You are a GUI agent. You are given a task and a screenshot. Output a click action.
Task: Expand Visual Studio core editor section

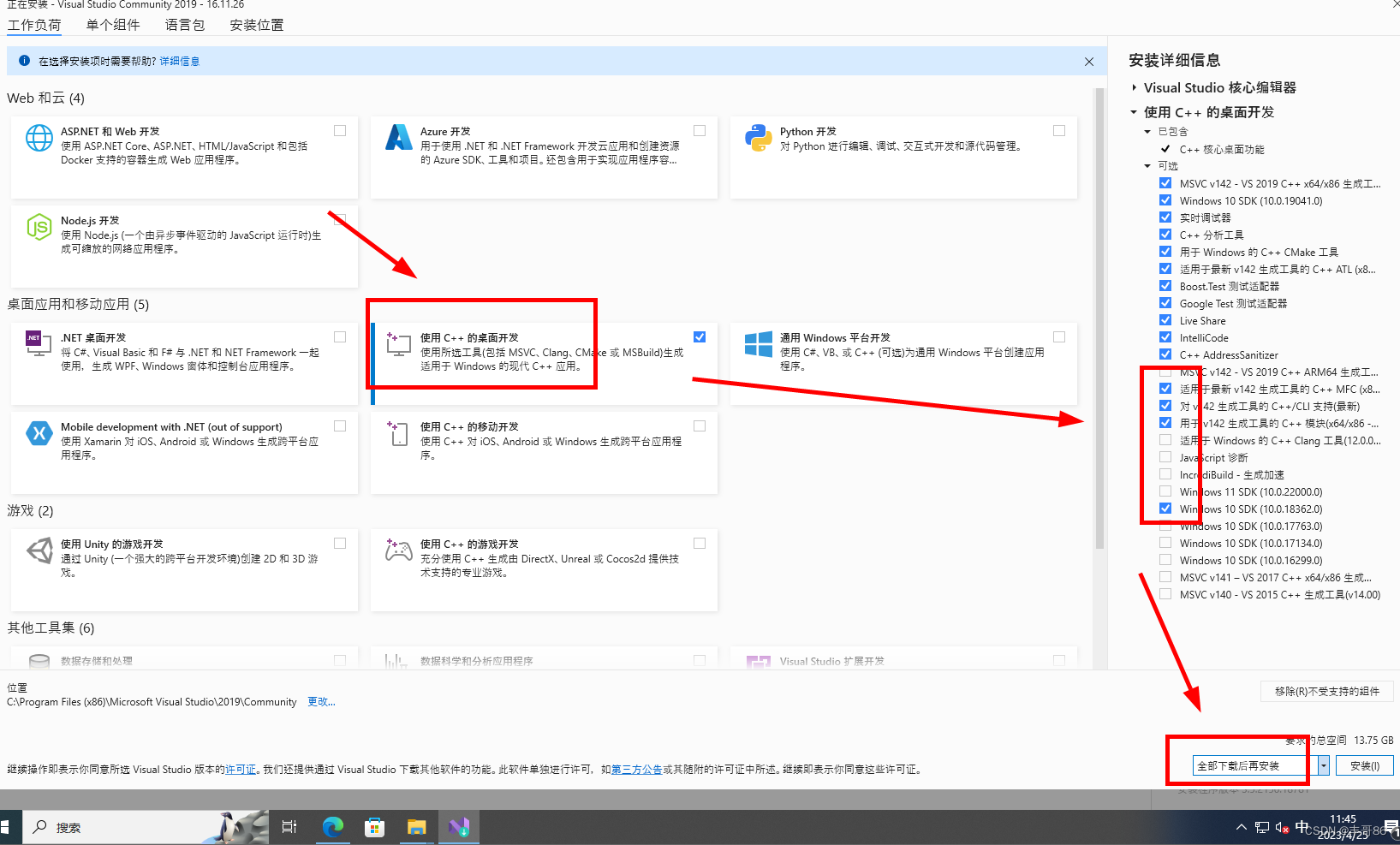click(x=1134, y=87)
